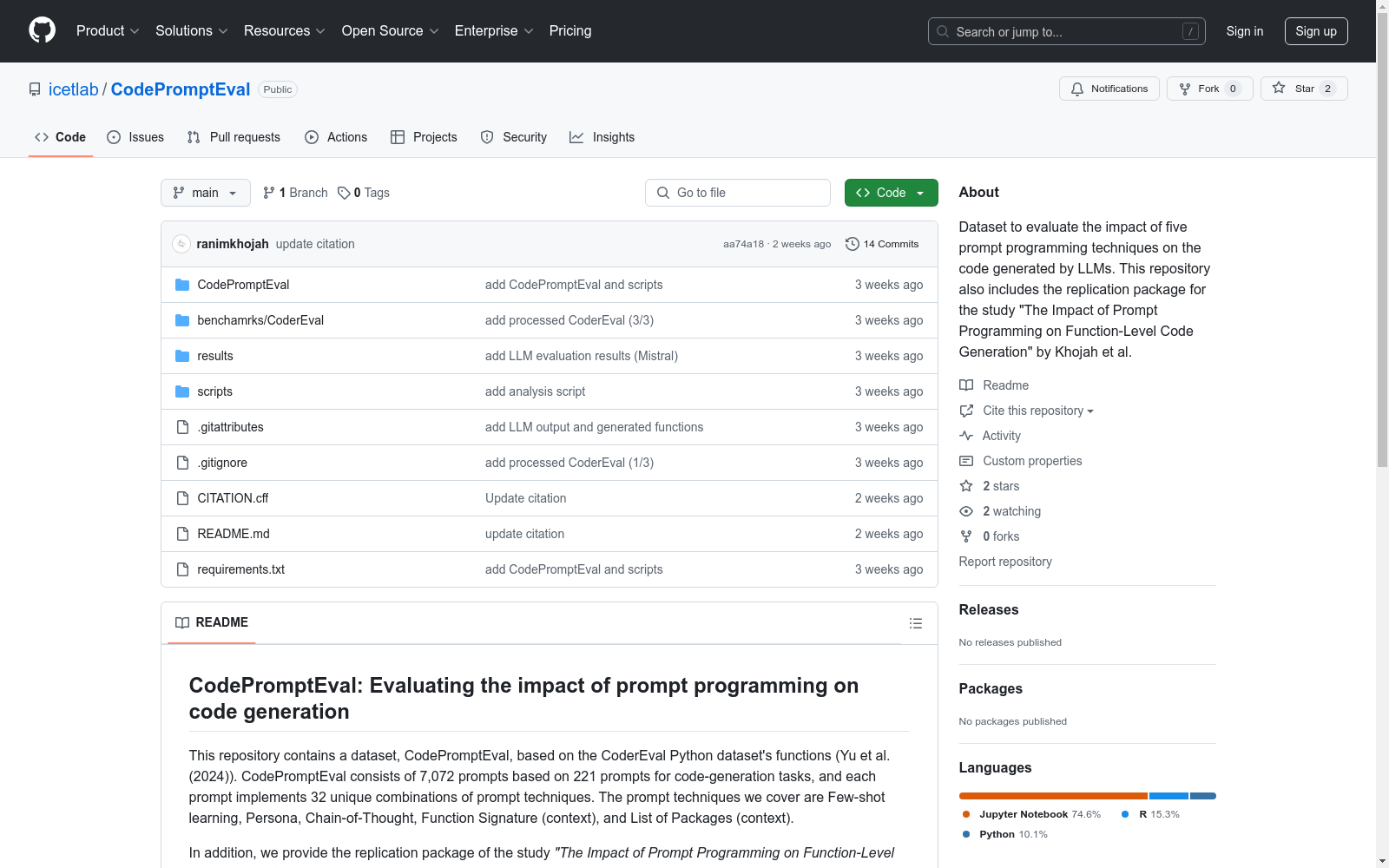Switch to the Actions tab
Viewport: 1389px width, 868px height.
click(336, 137)
